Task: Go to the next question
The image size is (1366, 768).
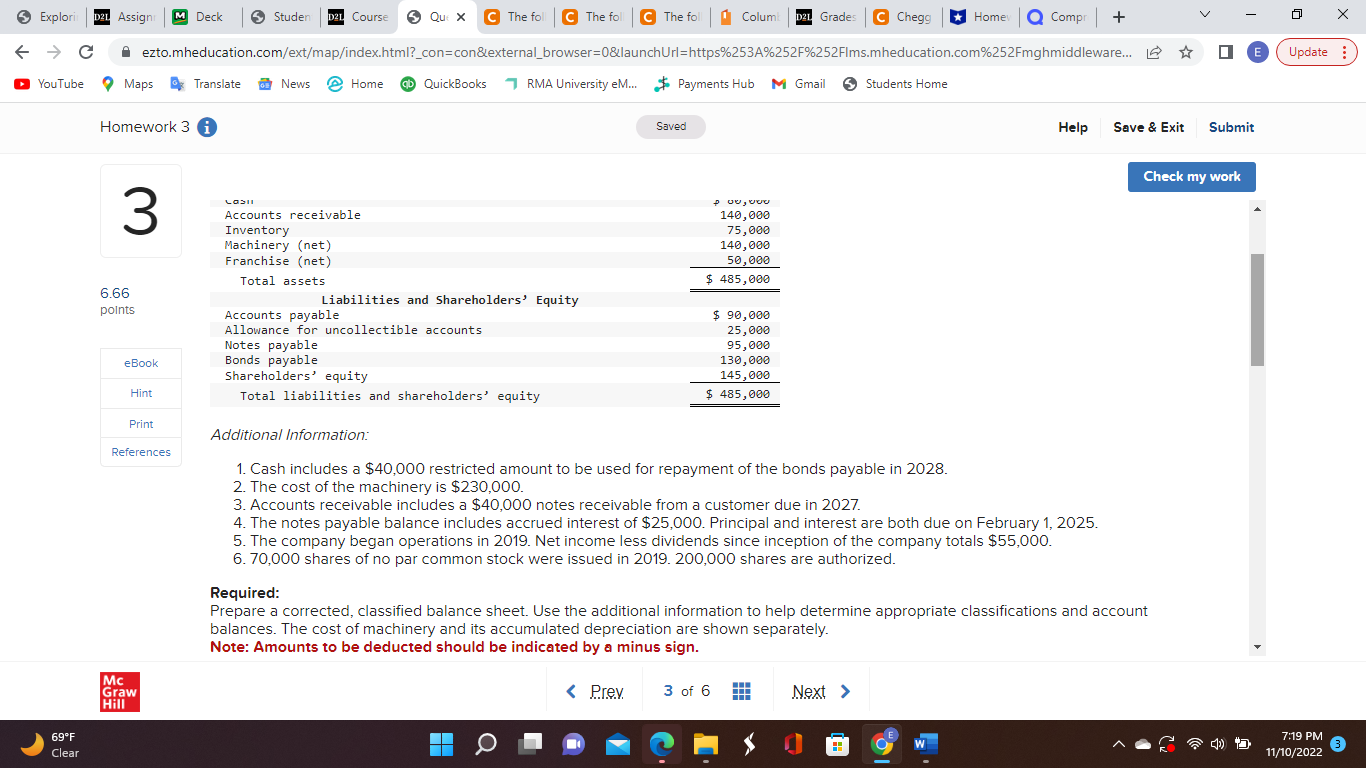Action: [x=820, y=692]
